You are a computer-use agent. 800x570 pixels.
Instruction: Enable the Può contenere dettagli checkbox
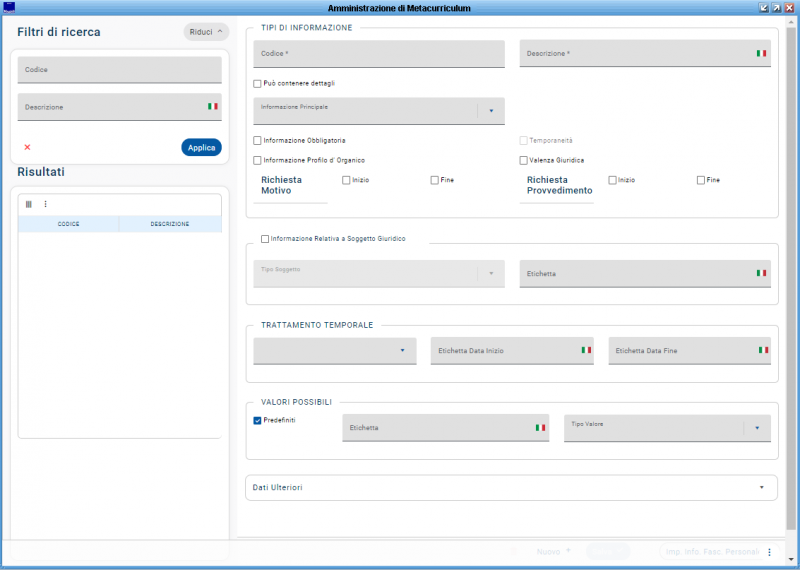[x=258, y=84]
